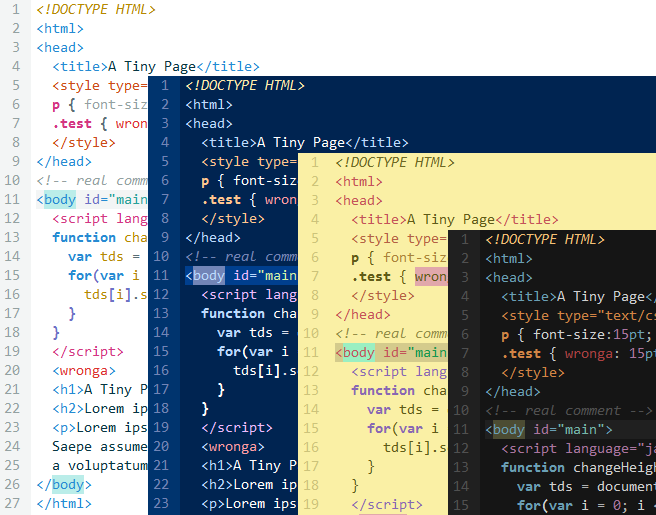Image resolution: width=656 pixels, height=515 pixels.
Task: Click line number 27 in white editor gutter
Action: (13, 504)
